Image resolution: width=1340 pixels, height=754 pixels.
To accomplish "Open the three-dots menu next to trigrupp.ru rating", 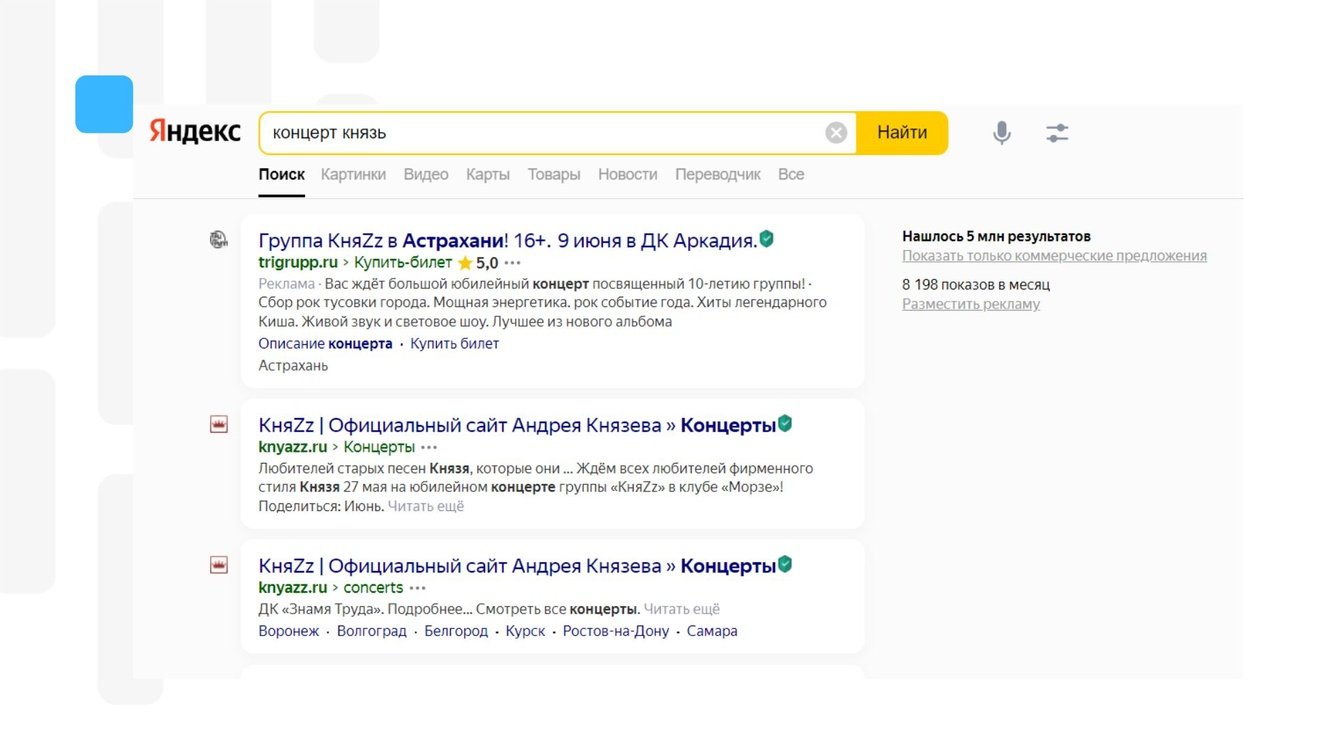I will coord(513,263).
